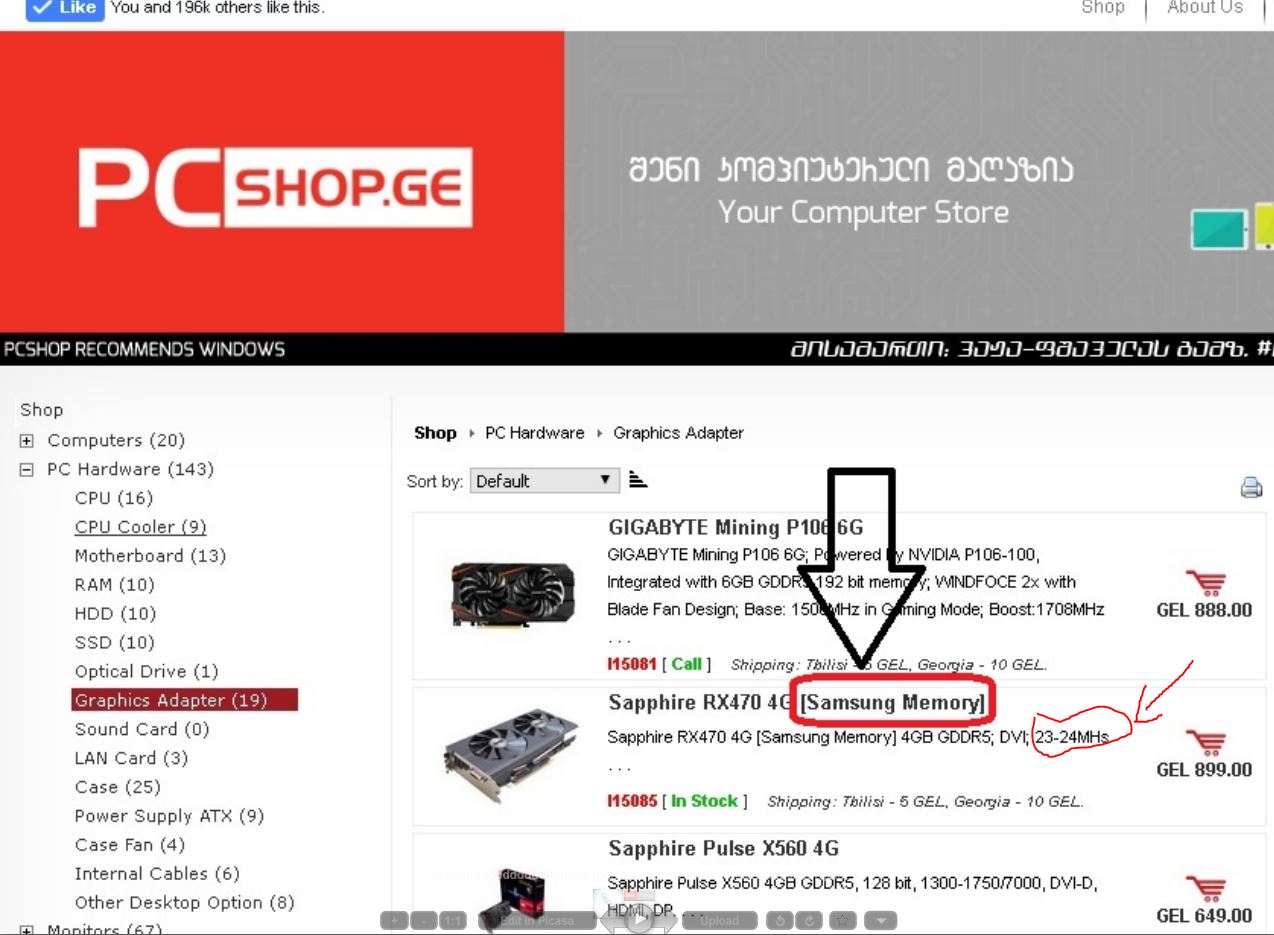
Task: Click the Like button
Action: (65, 8)
